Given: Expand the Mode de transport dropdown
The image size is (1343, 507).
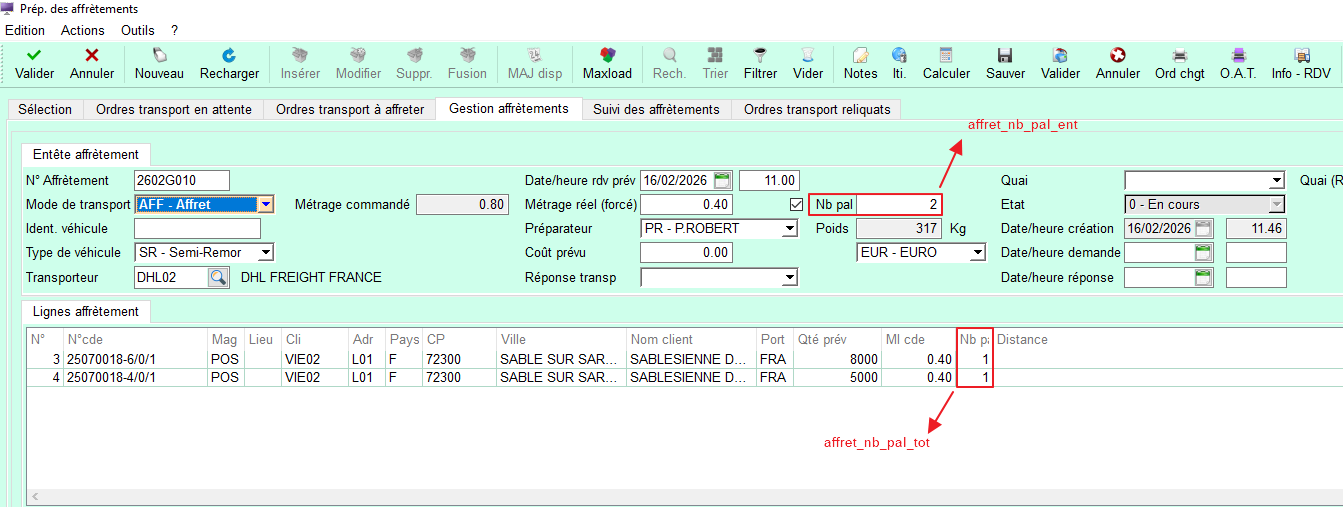Looking at the screenshot, I should pyautogui.click(x=265, y=205).
